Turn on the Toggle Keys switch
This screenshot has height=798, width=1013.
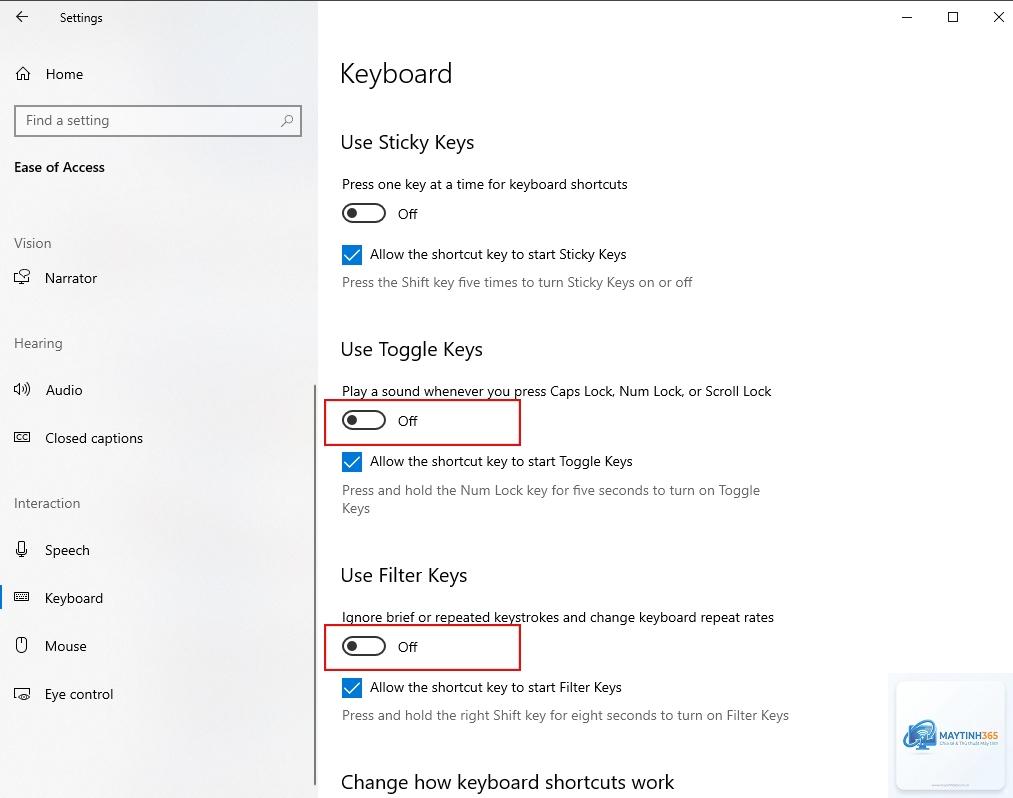364,421
